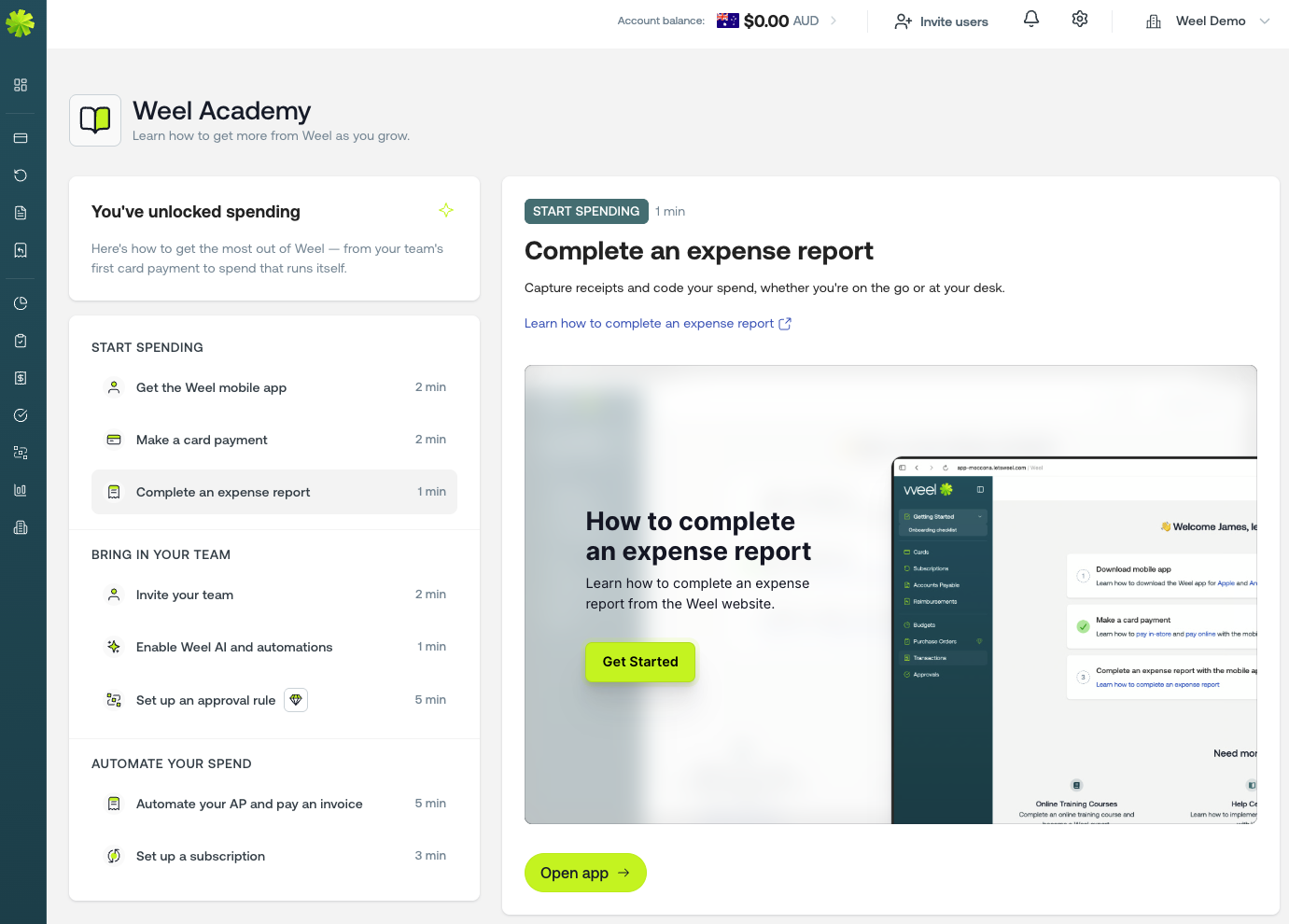
Task: Select Automate your AP and pay an invoice
Action: (x=274, y=804)
